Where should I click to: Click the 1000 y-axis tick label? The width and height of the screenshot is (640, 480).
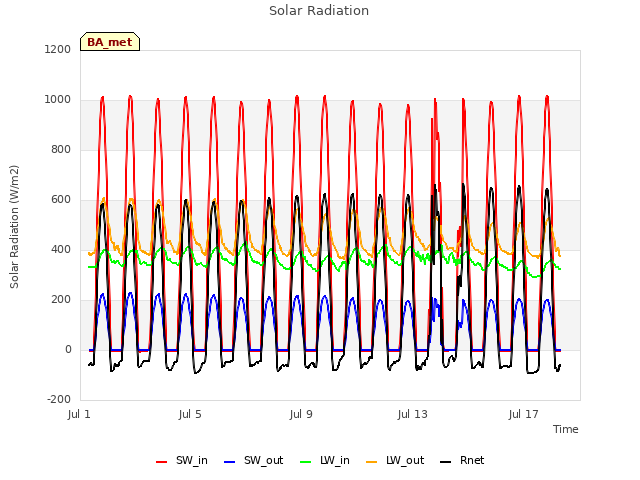(58, 100)
